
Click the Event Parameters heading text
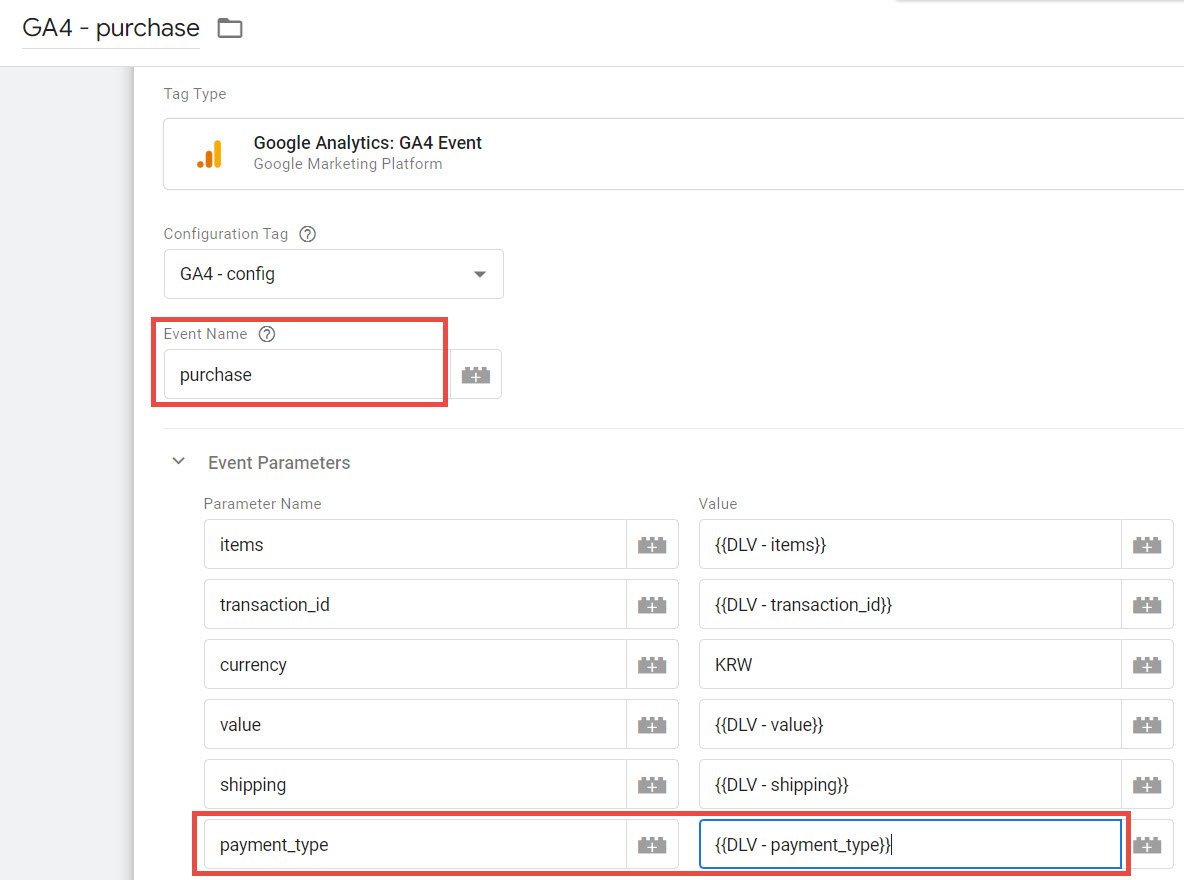[279, 462]
